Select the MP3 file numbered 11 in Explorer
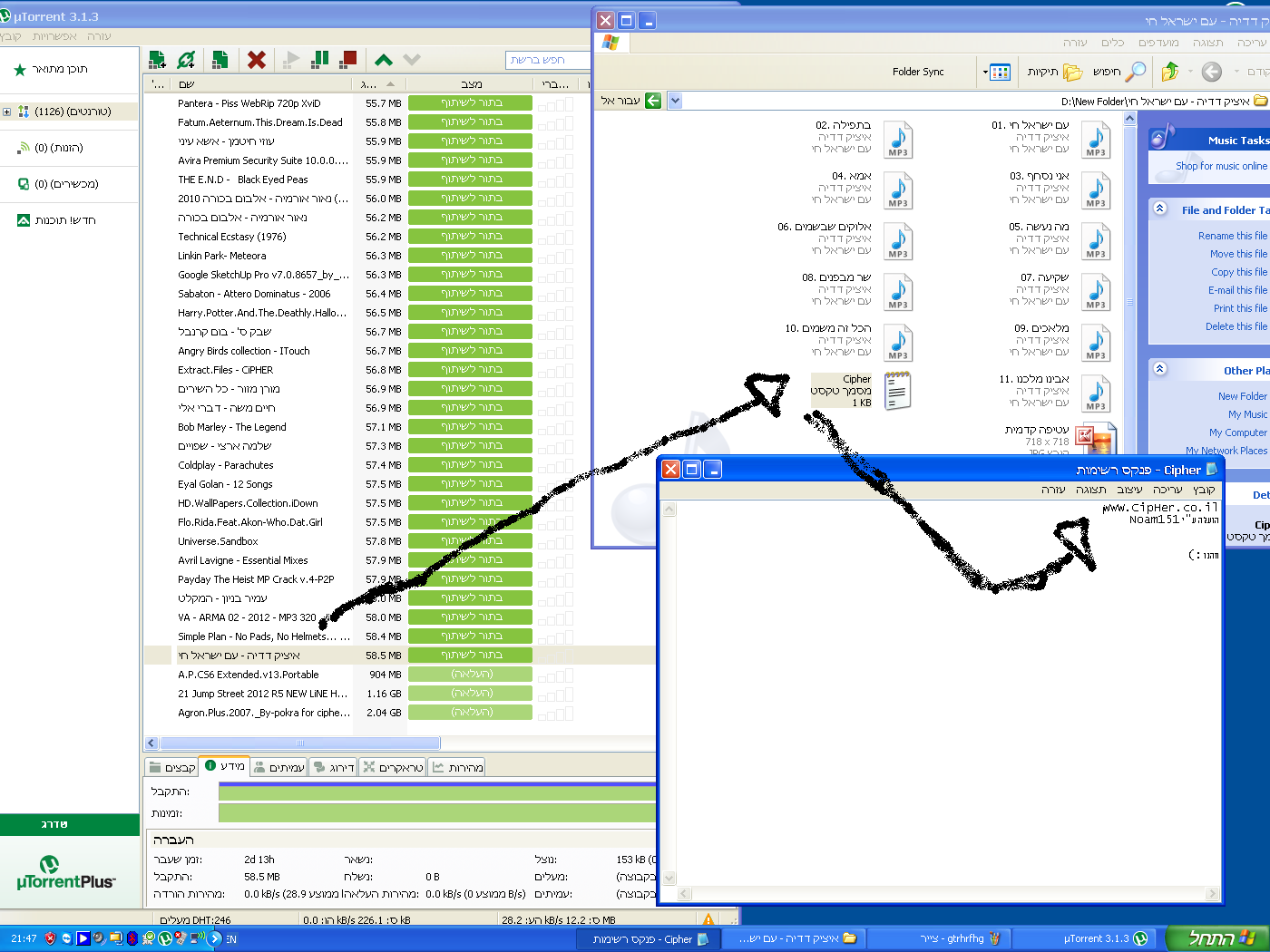The height and width of the screenshot is (952, 1270). pyautogui.click(x=1096, y=393)
